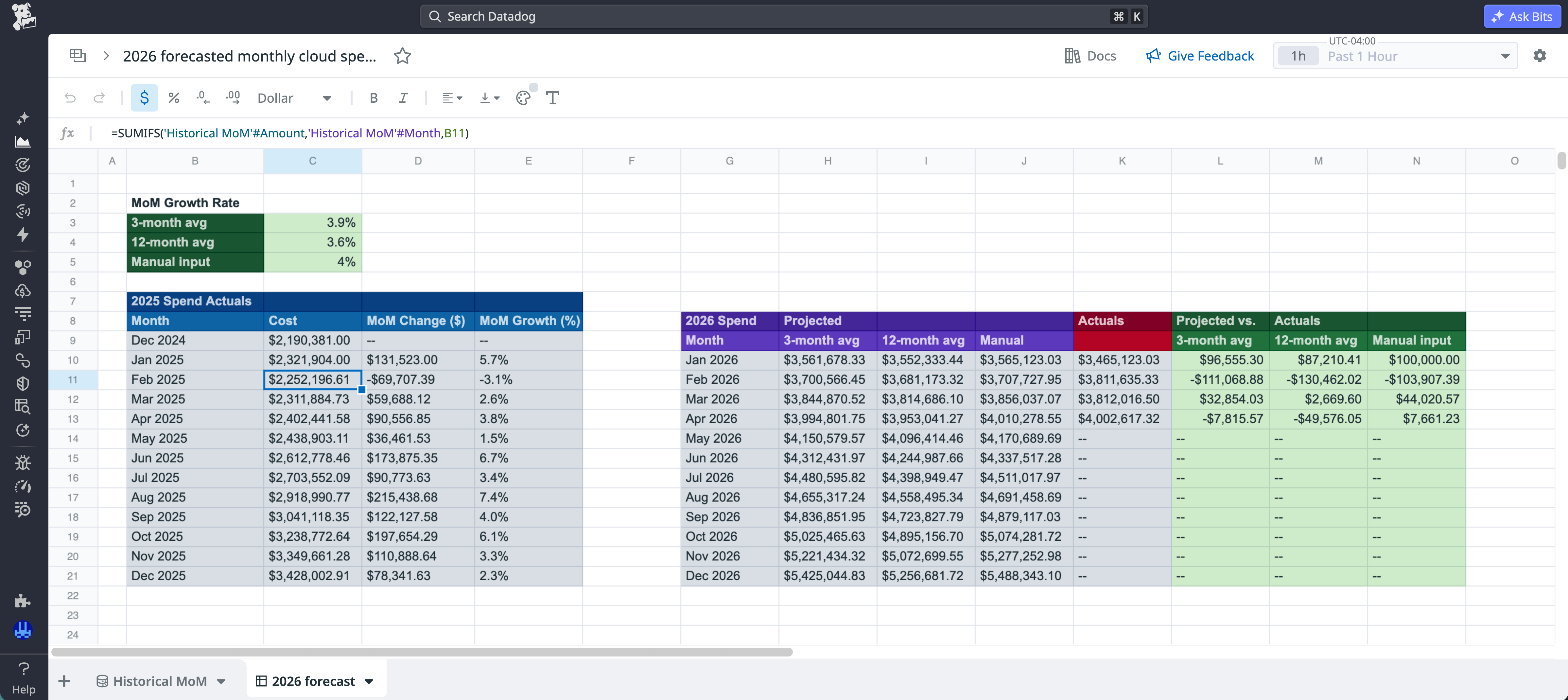Open Historical MoM tab menu arrow
The image size is (1568, 700).
point(221,682)
